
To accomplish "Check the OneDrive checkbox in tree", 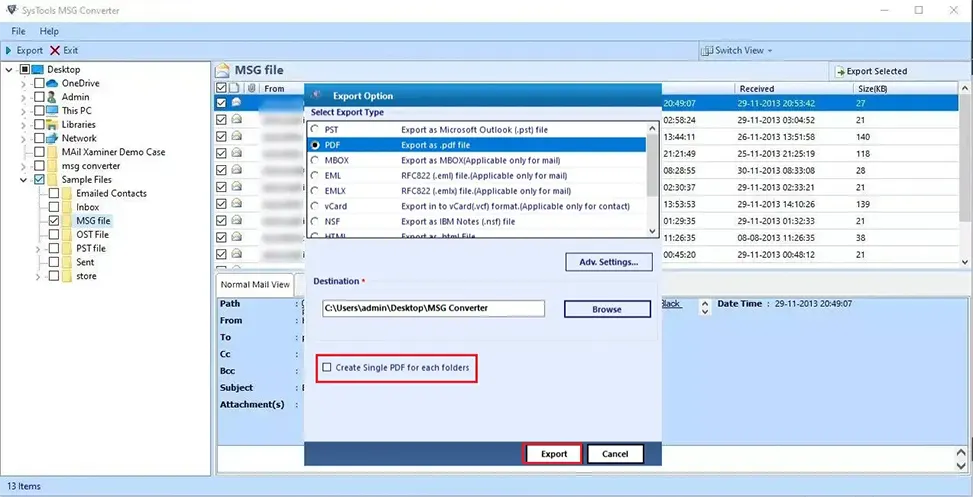I will click(38, 83).
